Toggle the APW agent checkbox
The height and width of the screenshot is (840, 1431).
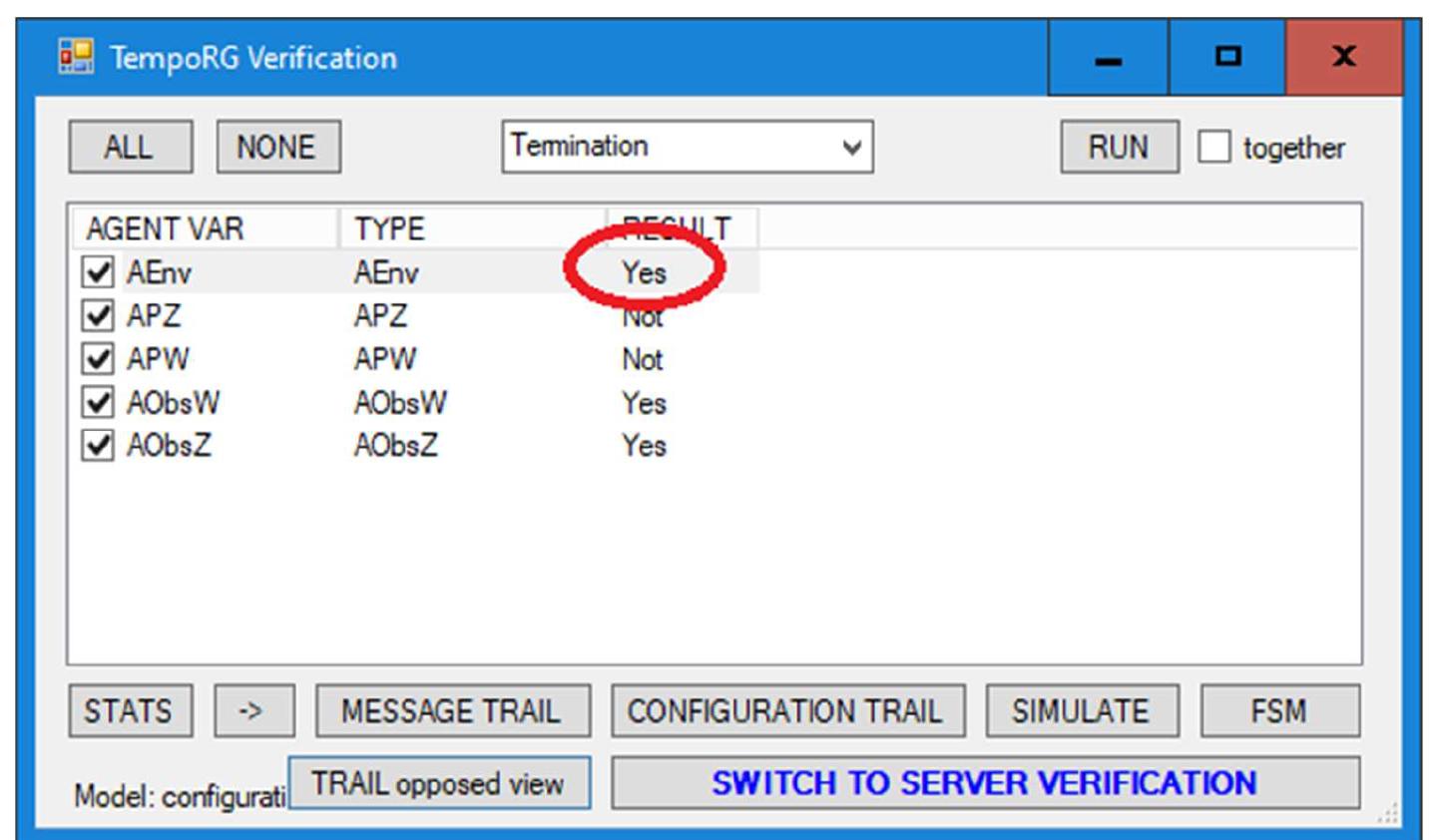(x=98, y=358)
